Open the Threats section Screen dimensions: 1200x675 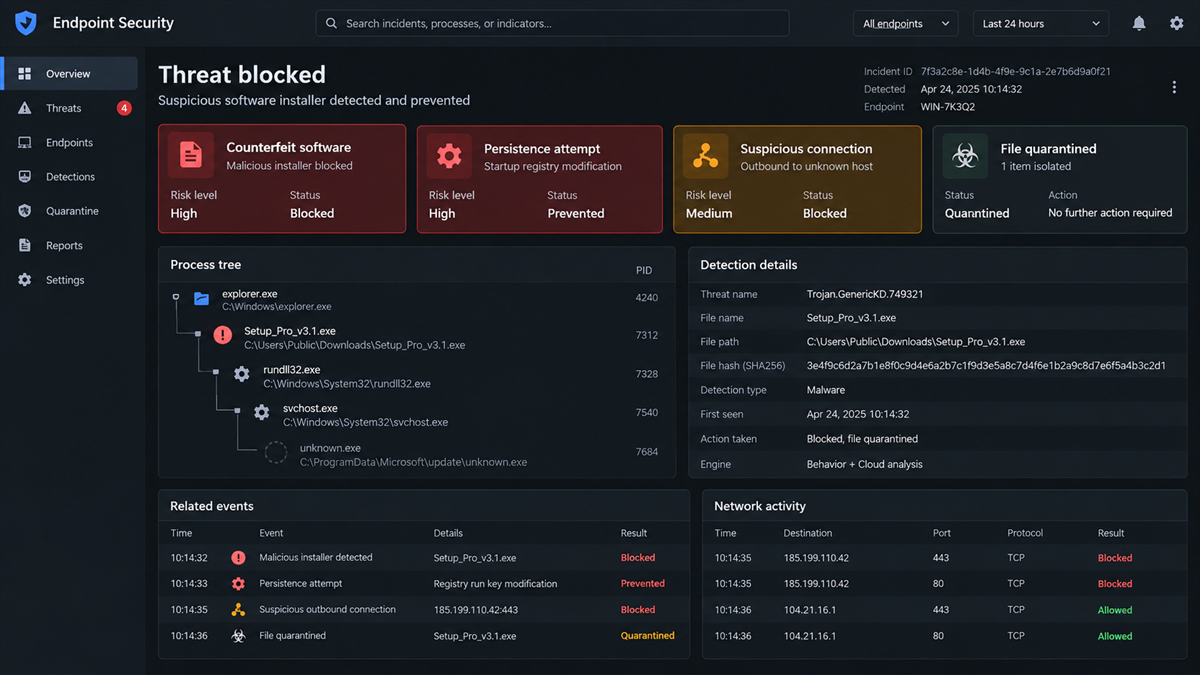[x=70, y=108]
